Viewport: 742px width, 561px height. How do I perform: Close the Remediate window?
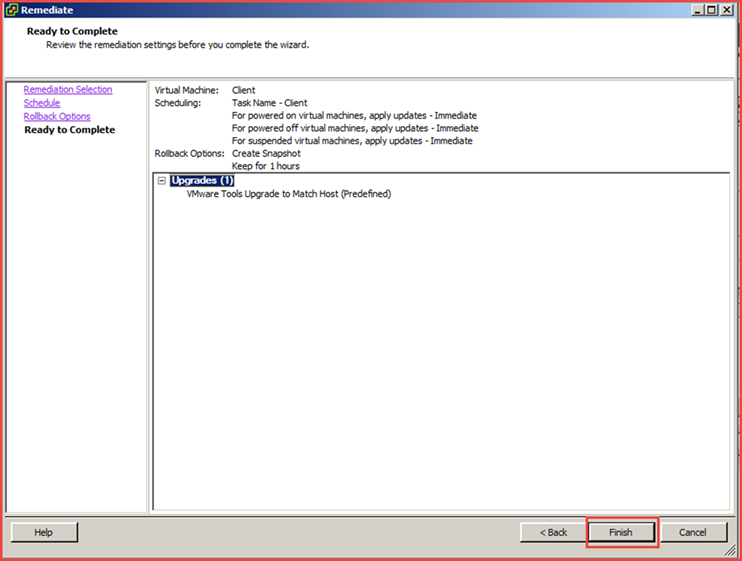[727, 10]
